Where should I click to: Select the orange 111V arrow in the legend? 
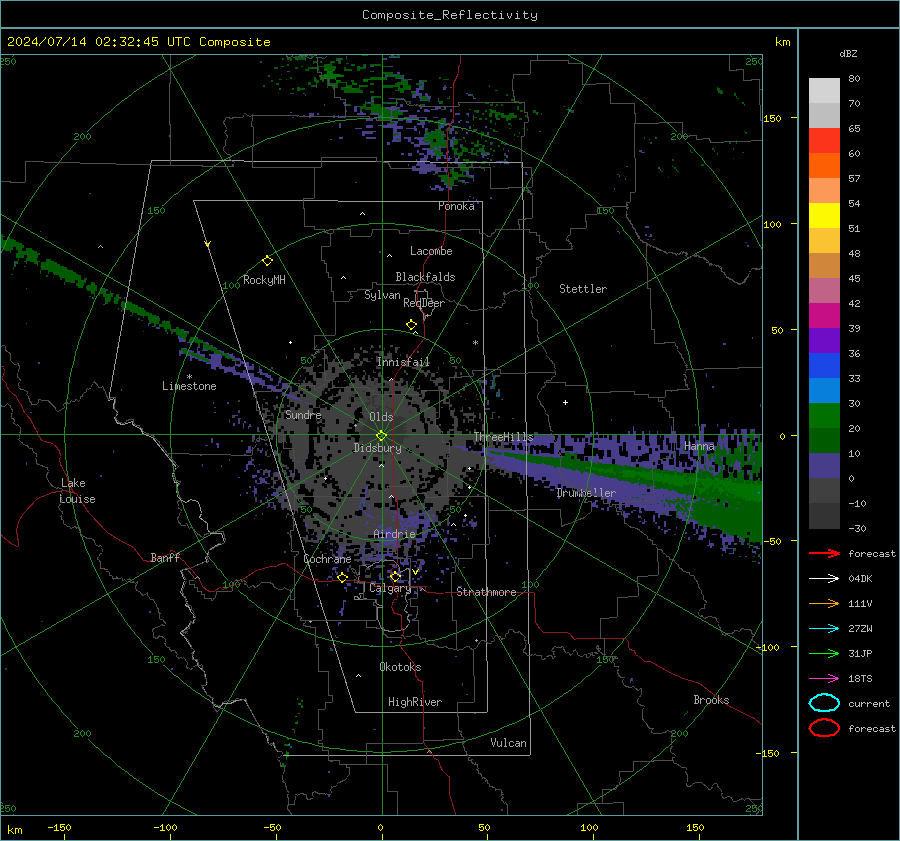point(824,603)
